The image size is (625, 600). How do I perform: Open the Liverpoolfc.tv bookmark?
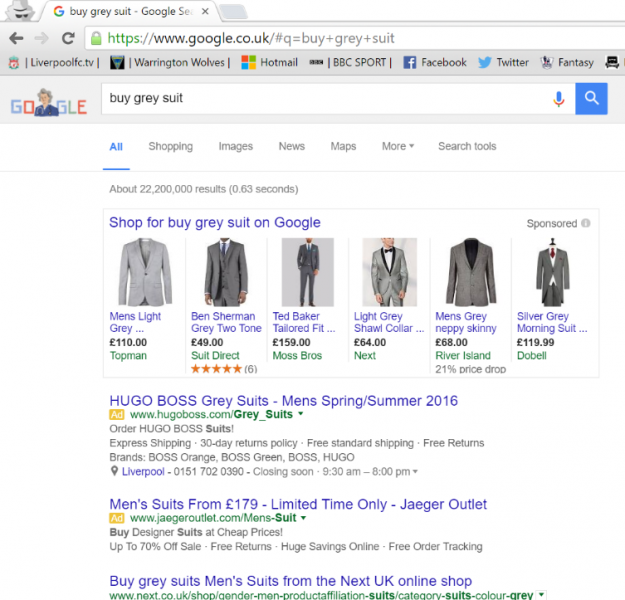(54, 63)
